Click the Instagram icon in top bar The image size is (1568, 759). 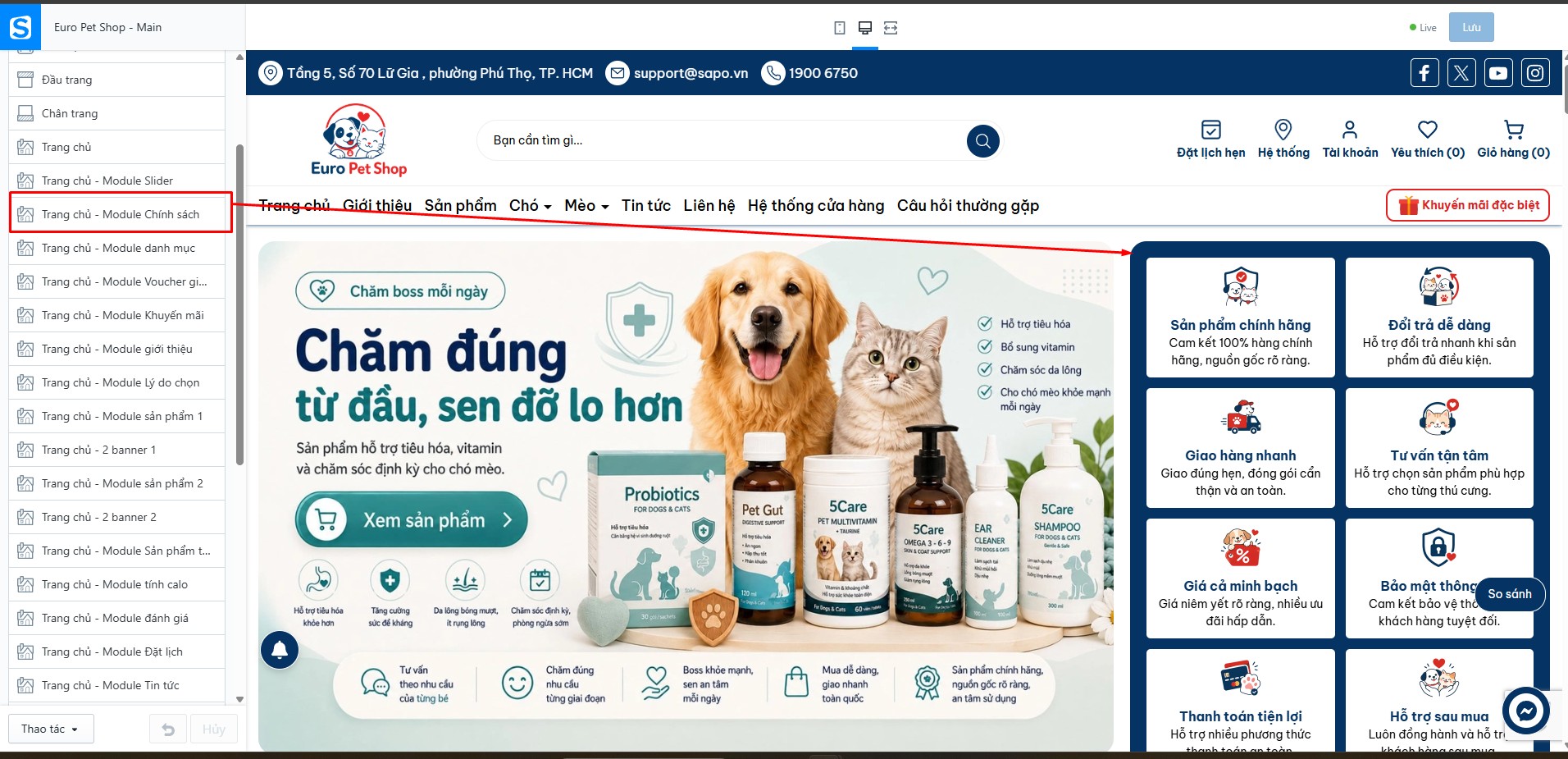[x=1535, y=73]
